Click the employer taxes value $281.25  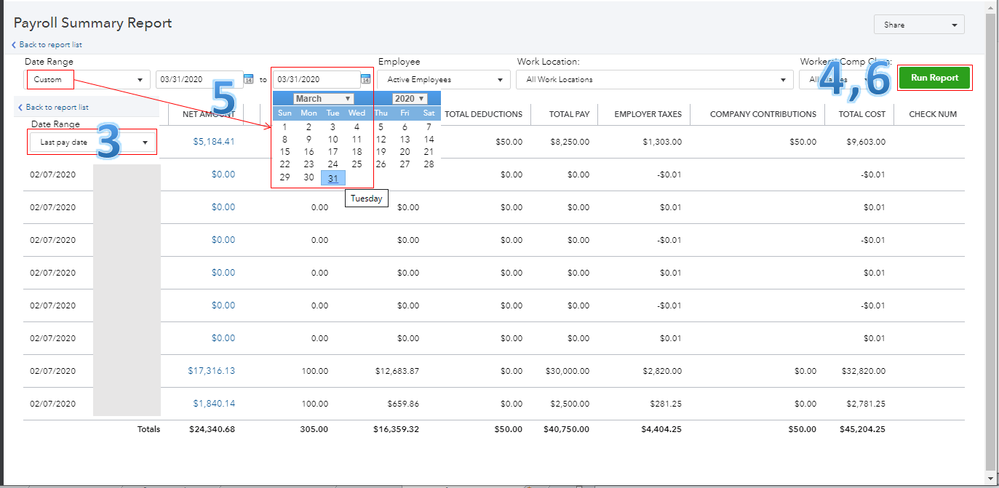point(666,404)
